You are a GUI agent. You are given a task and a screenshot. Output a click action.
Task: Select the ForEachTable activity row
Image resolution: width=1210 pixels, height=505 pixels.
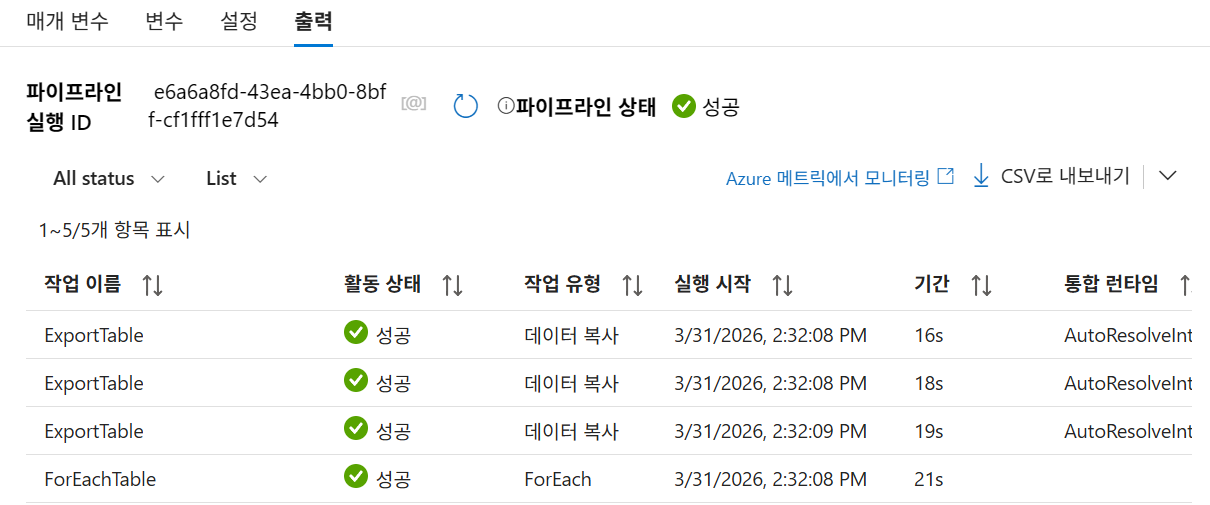pyautogui.click(x=609, y=479)
